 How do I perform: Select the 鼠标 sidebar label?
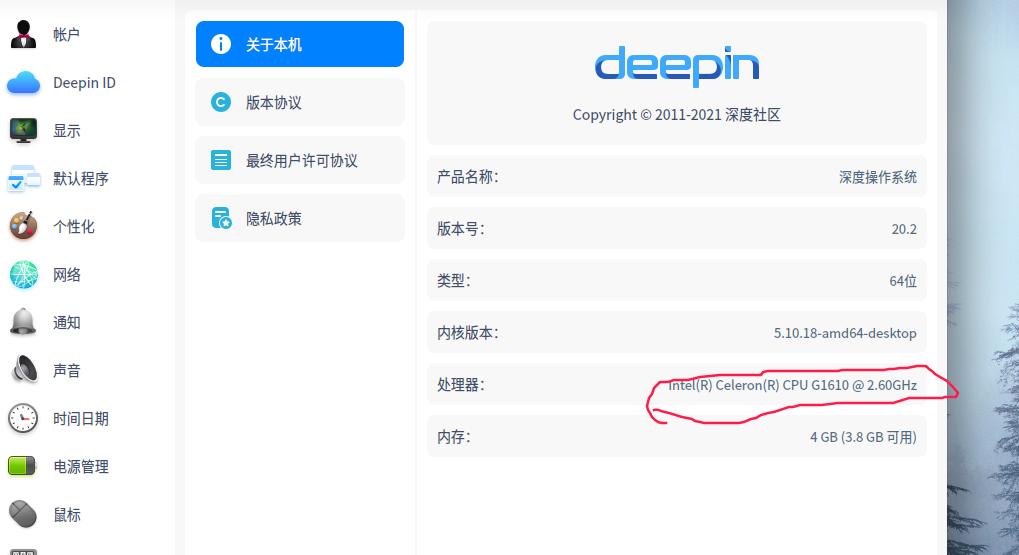(x=67, y=515)
